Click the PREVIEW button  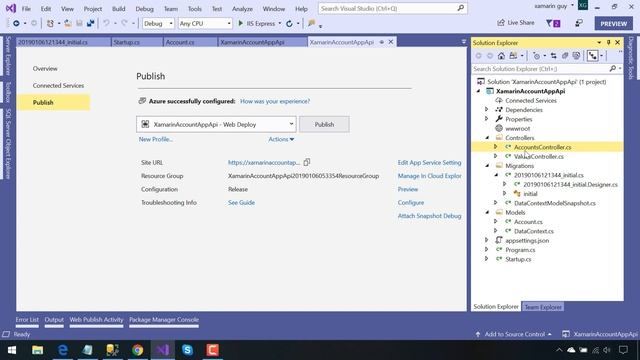(x=613, y=24)
